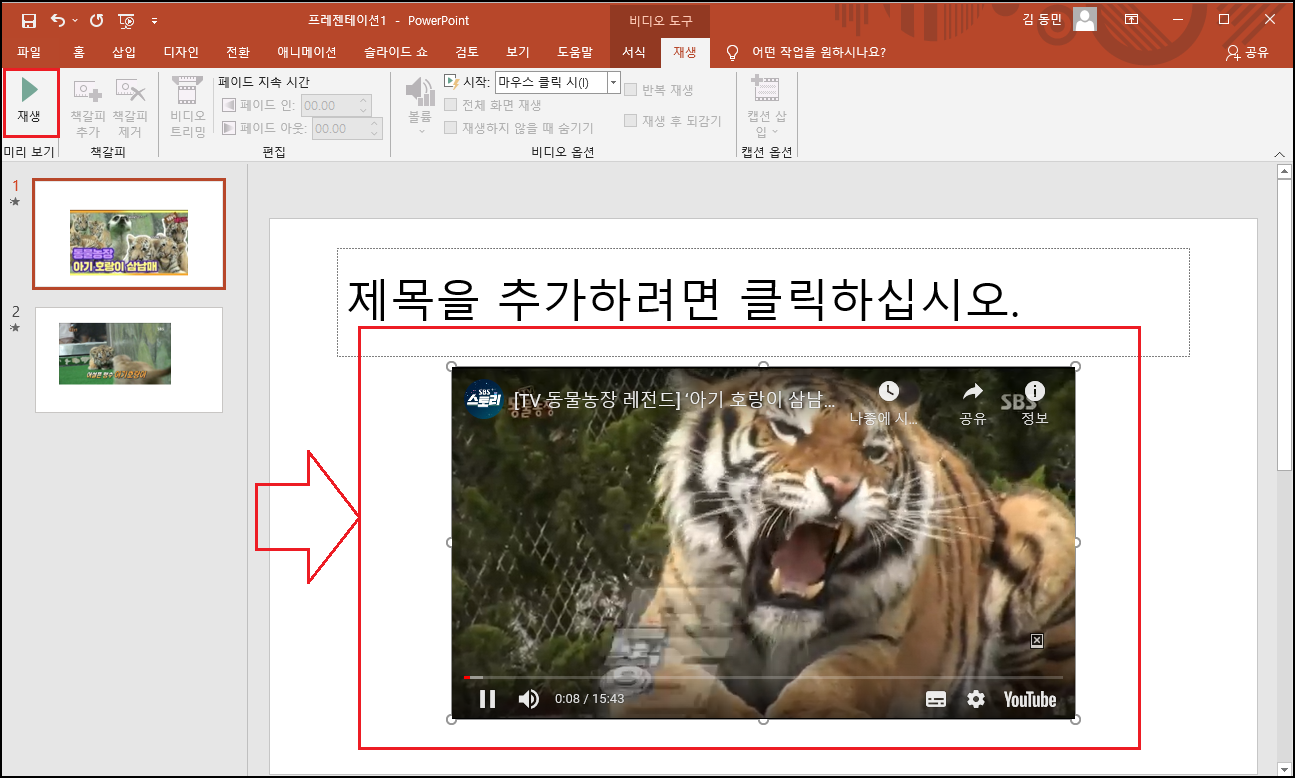Open the File (파일) tab

click(29, 52)
